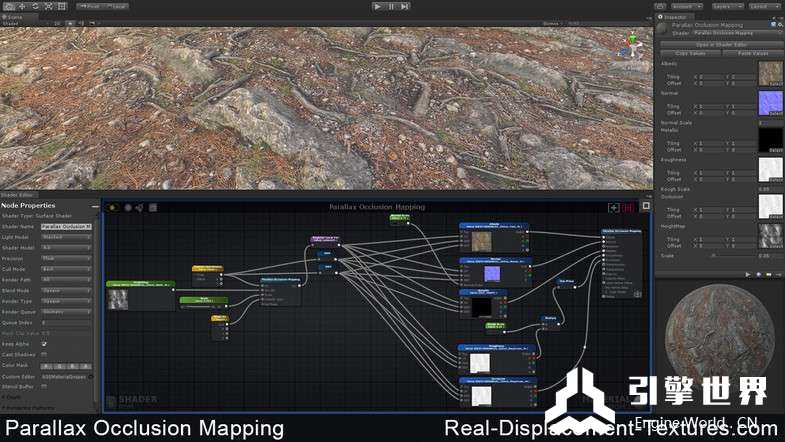Viewport: 785px width, 442px height.
Task: Select the Move tool in Unity toolbar
Action: [20, 6]
